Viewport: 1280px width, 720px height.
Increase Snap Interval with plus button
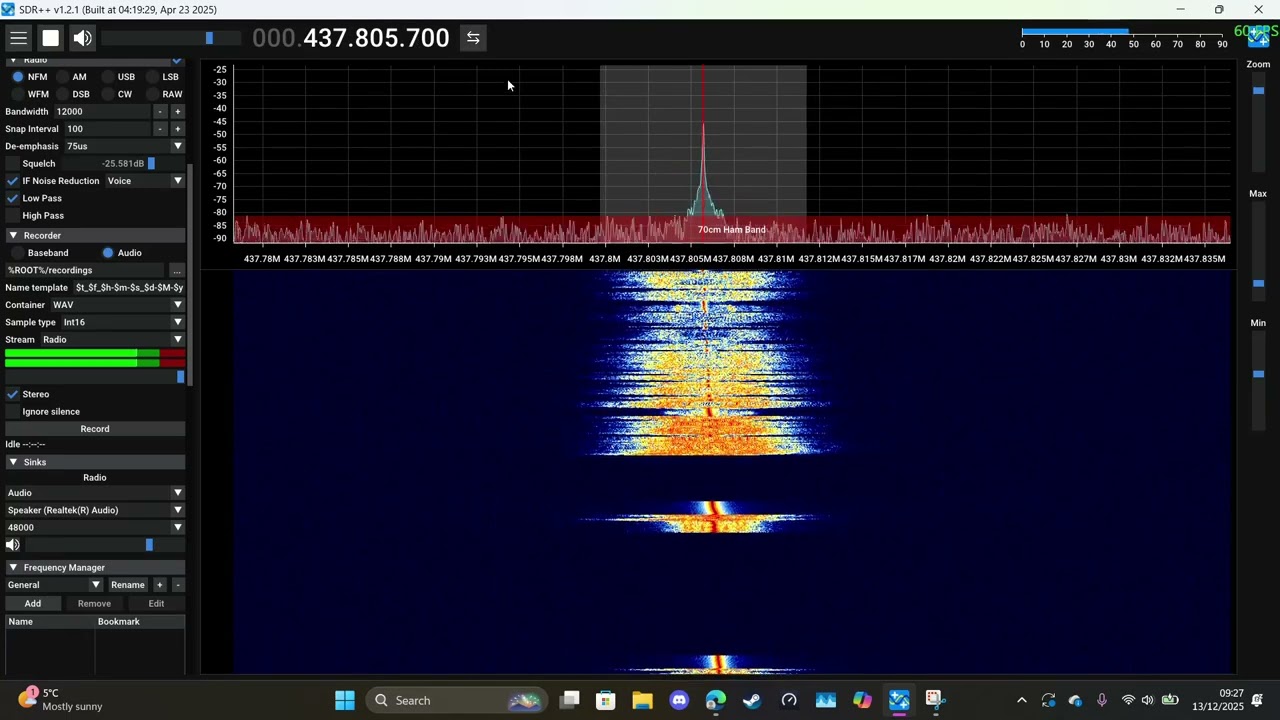click(178, 129)
